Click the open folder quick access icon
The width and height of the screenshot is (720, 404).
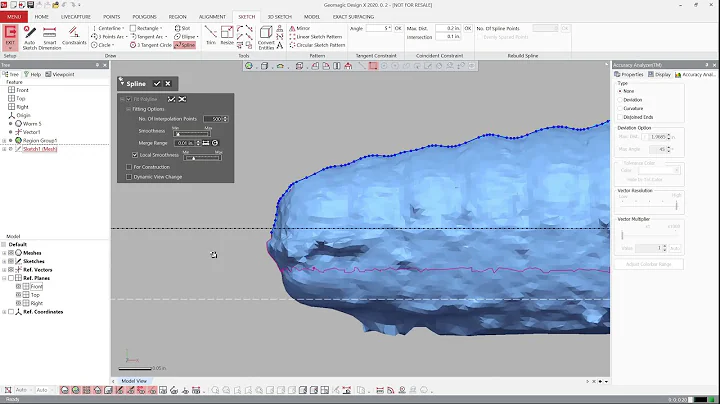tap(56, 5)
